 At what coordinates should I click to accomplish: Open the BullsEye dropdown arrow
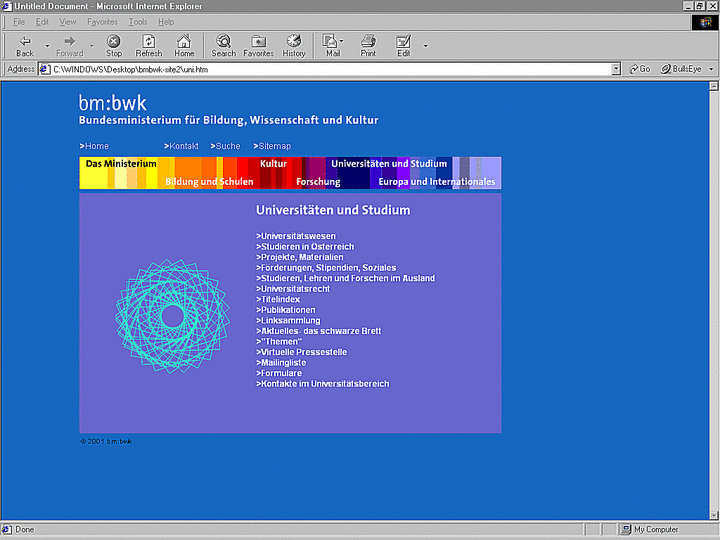[x=711, y=69]
